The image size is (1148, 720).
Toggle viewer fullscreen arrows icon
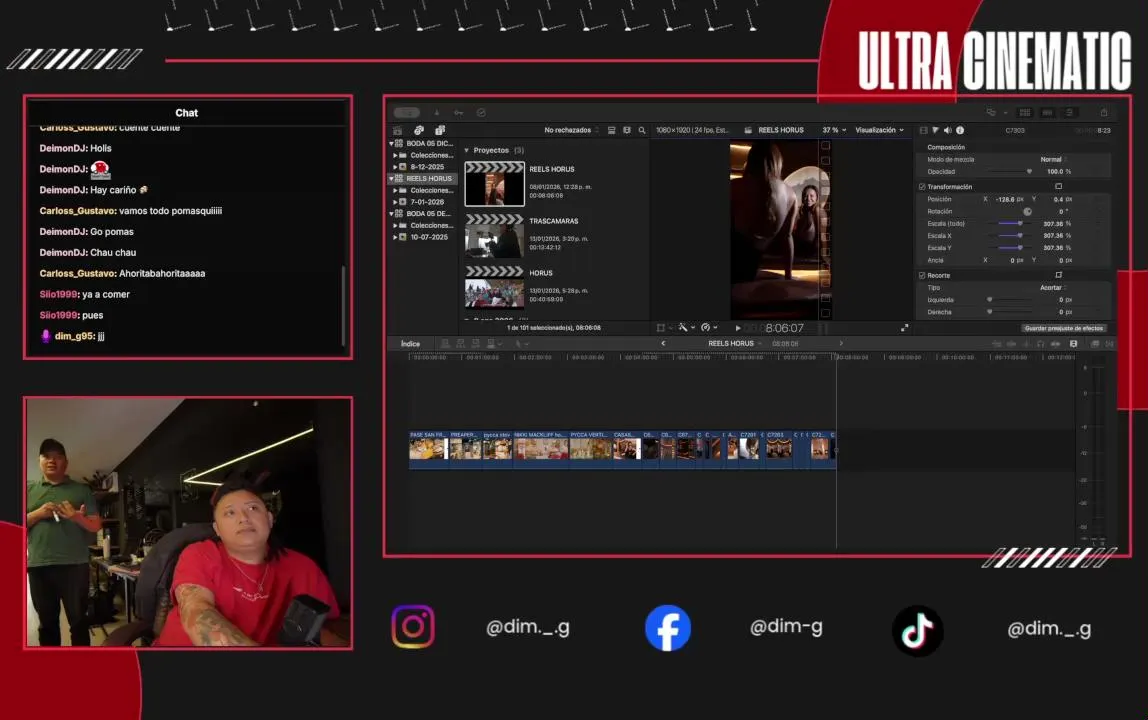pos(904,328)
